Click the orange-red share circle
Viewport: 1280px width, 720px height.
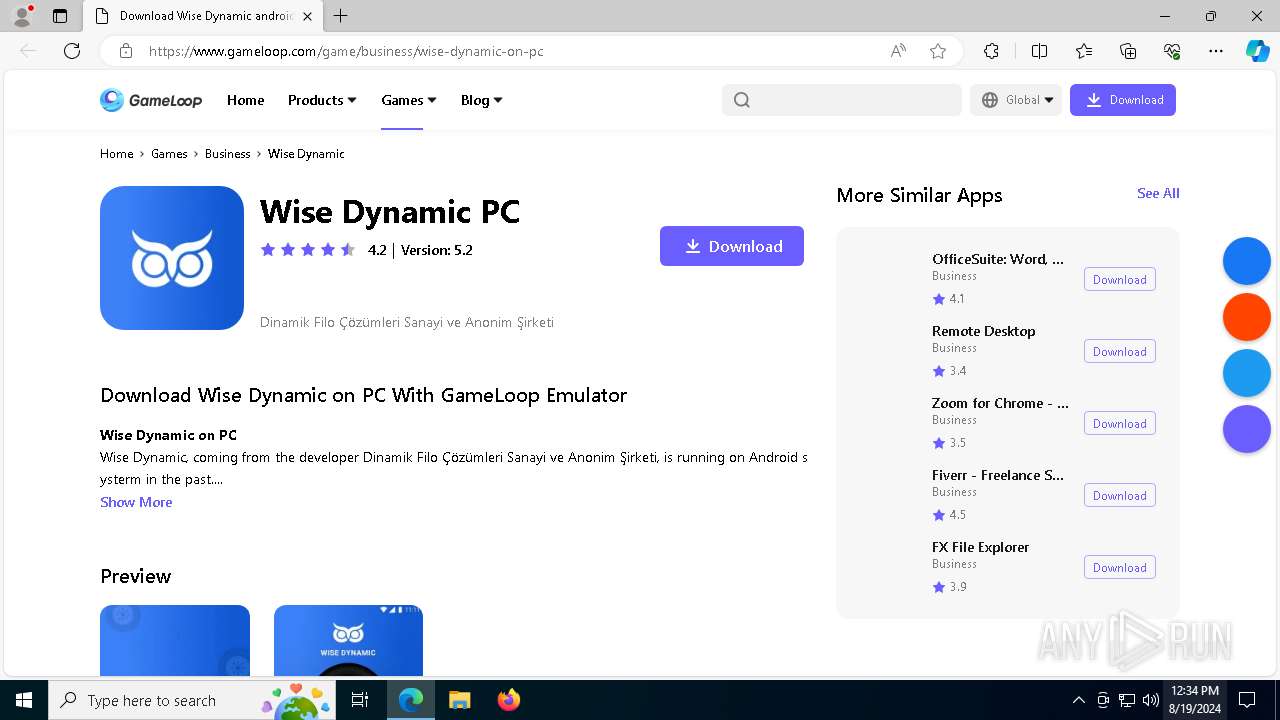click(1247, 318)
